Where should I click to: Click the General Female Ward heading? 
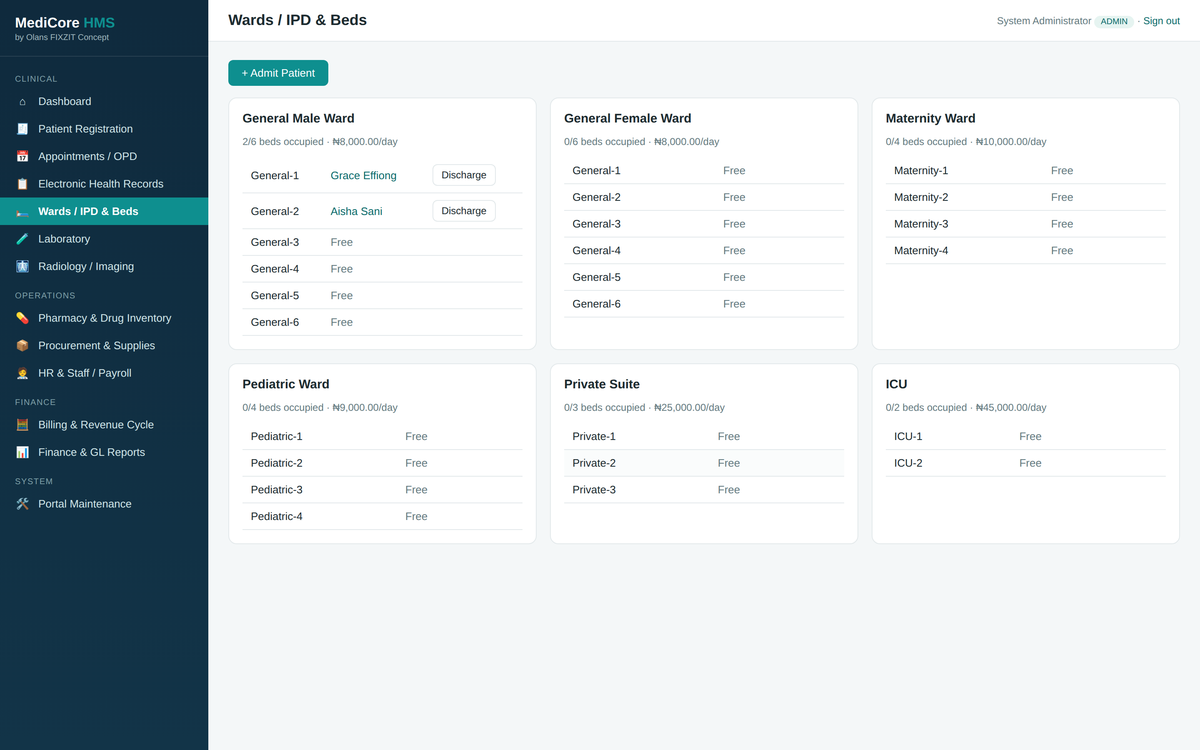click(x=628, y=118)
